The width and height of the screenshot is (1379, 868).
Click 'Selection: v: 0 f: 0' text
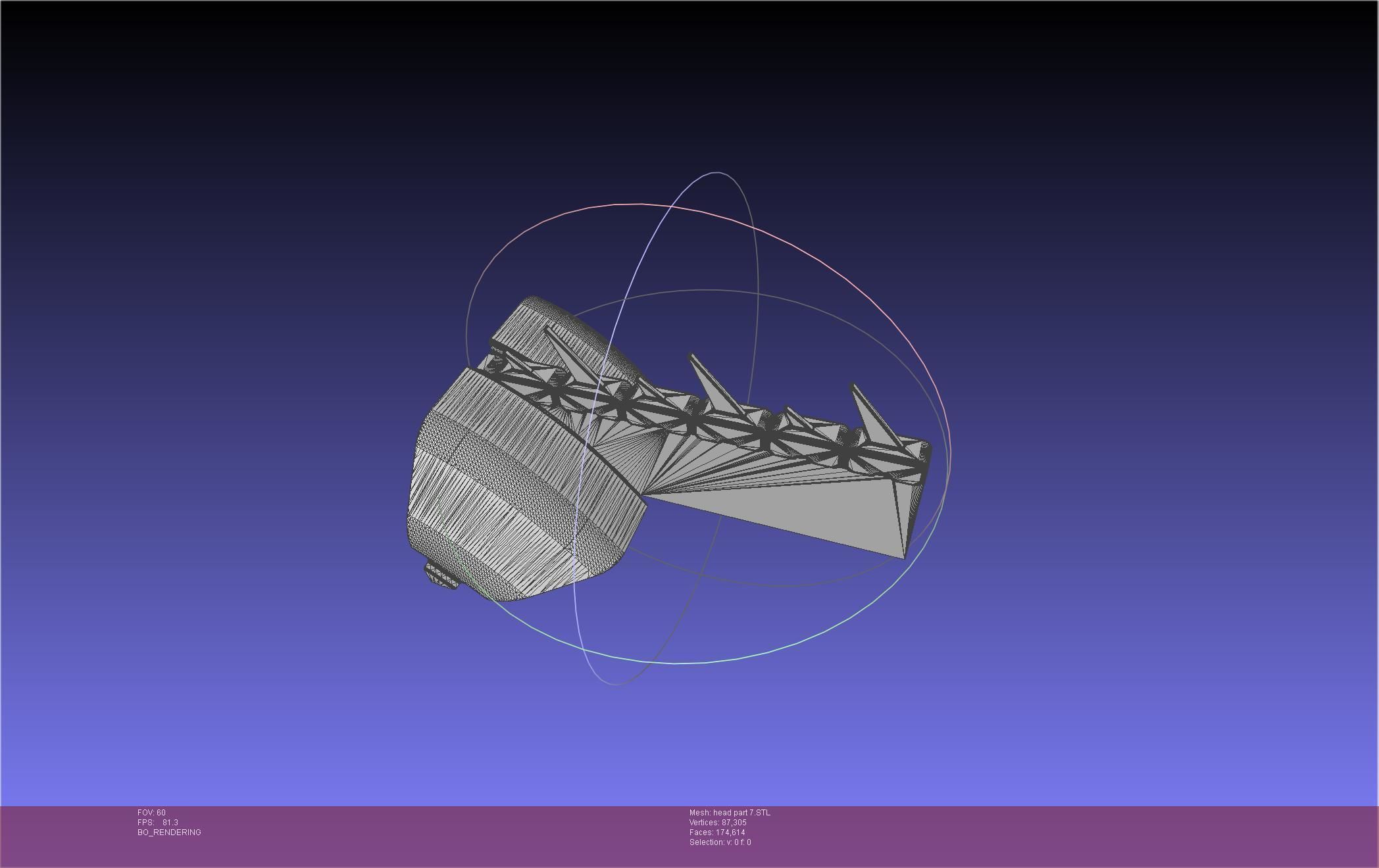[x=720, y=842]
